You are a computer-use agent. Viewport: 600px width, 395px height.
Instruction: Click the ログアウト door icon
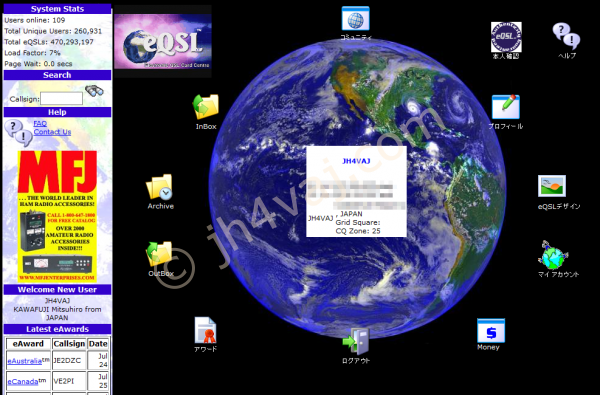(356, 341)
